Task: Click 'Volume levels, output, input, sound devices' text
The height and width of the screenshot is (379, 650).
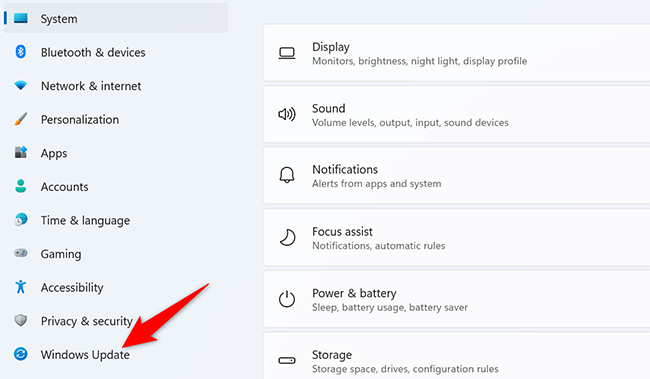Action: [x=410, y=123]
